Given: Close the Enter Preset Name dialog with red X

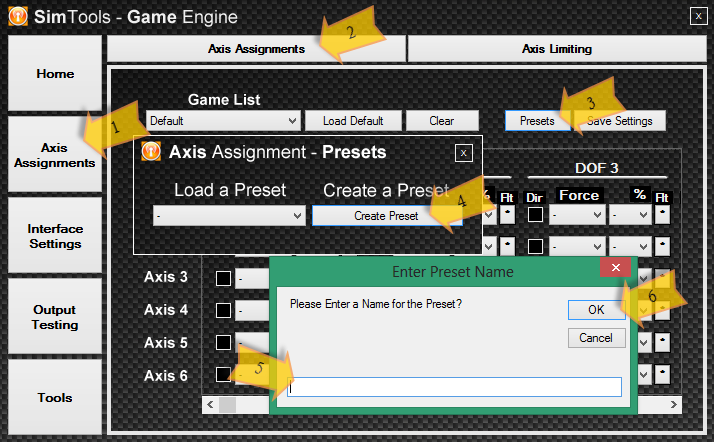Looking at the screenshot, I should pos(615,268).
